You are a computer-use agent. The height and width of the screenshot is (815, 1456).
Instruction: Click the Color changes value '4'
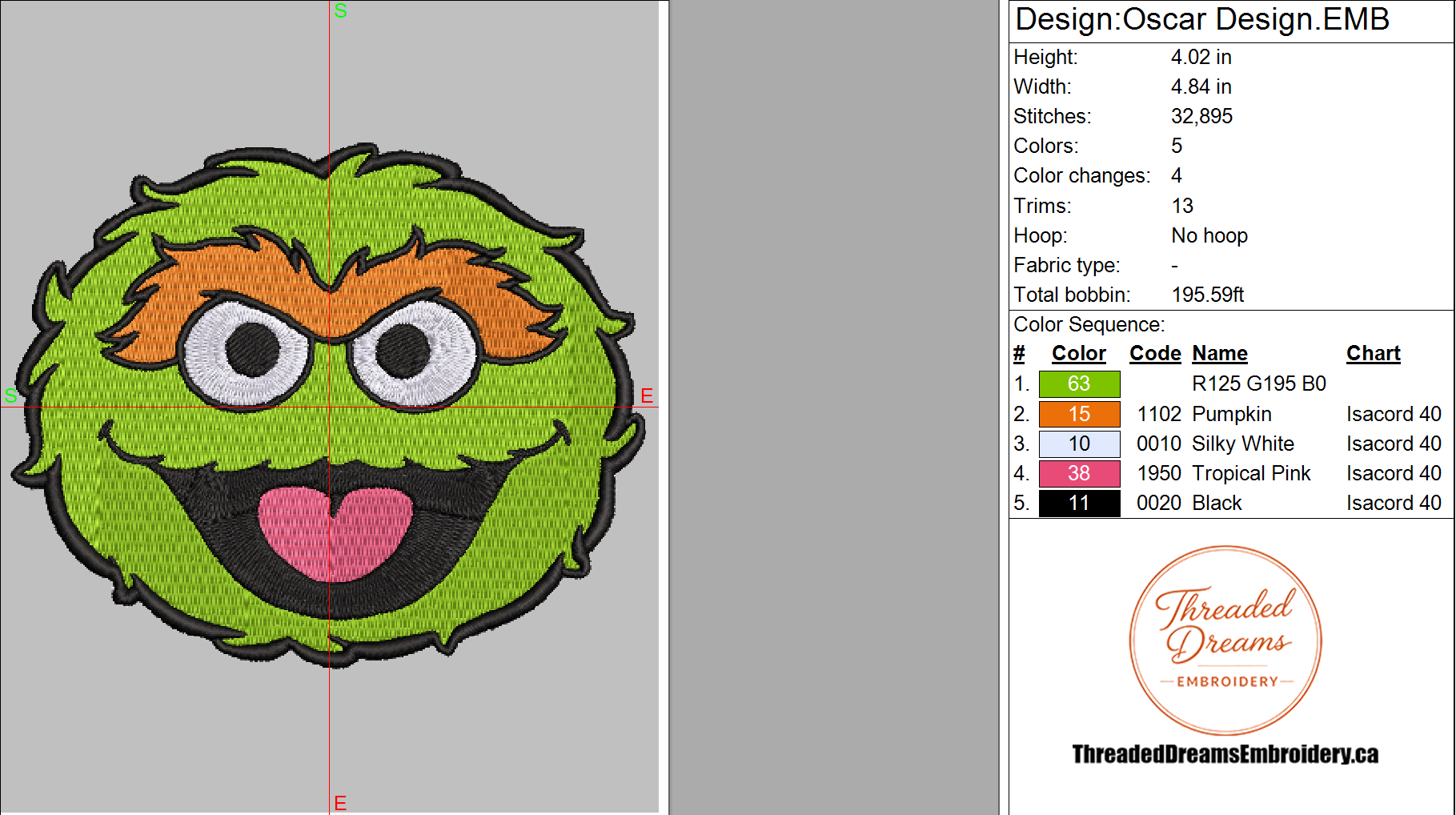1177,175
